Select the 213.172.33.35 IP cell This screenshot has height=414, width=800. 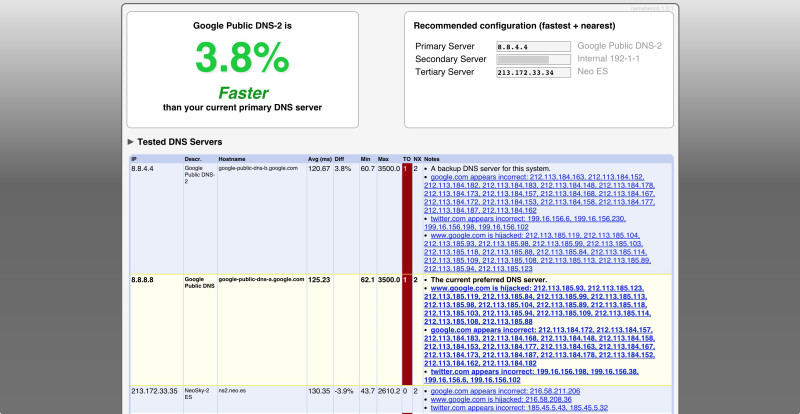[155, 391]
